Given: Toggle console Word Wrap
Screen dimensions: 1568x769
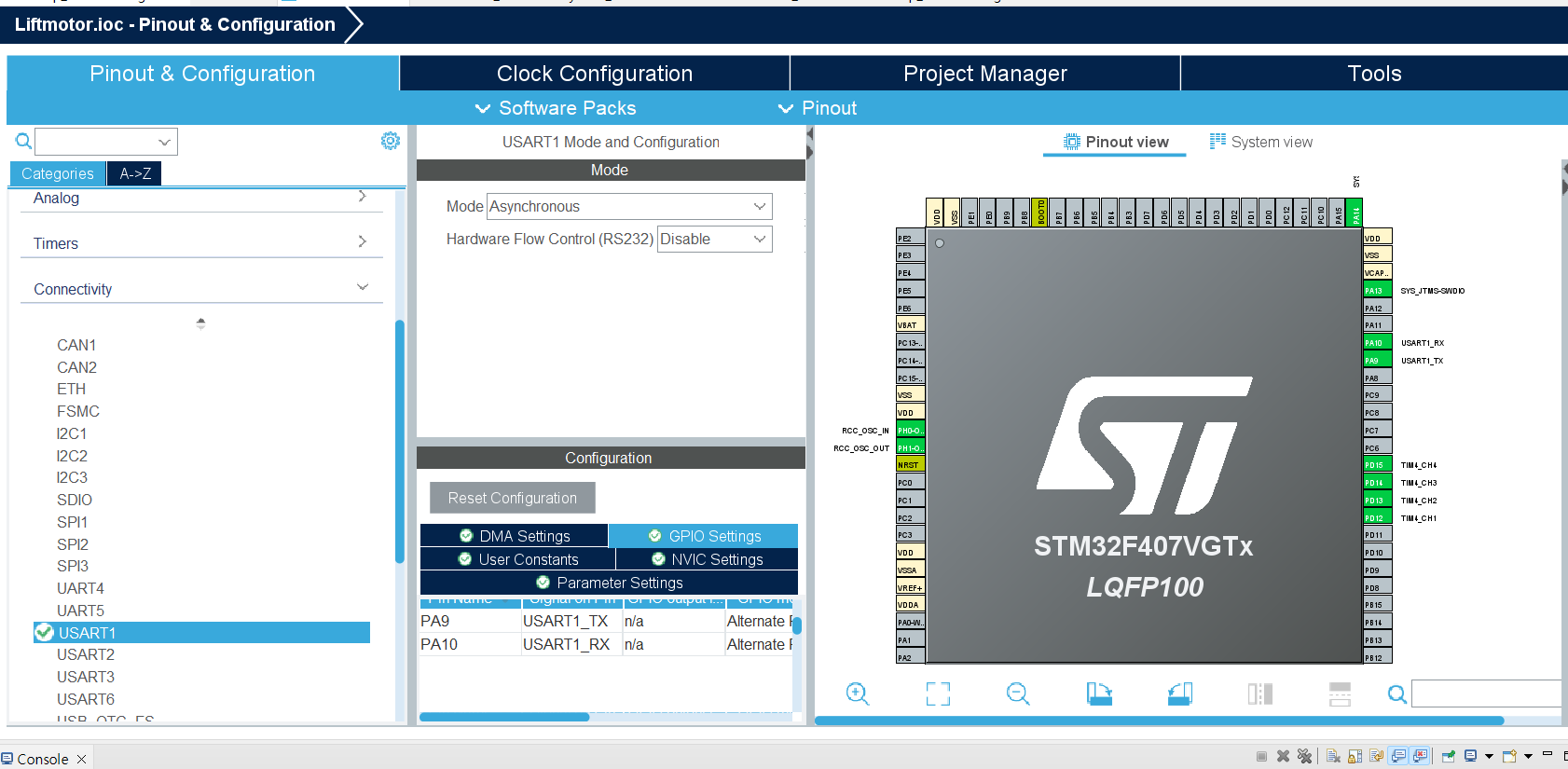Looking at the screenshot, I should click(x=1376, y=756).
